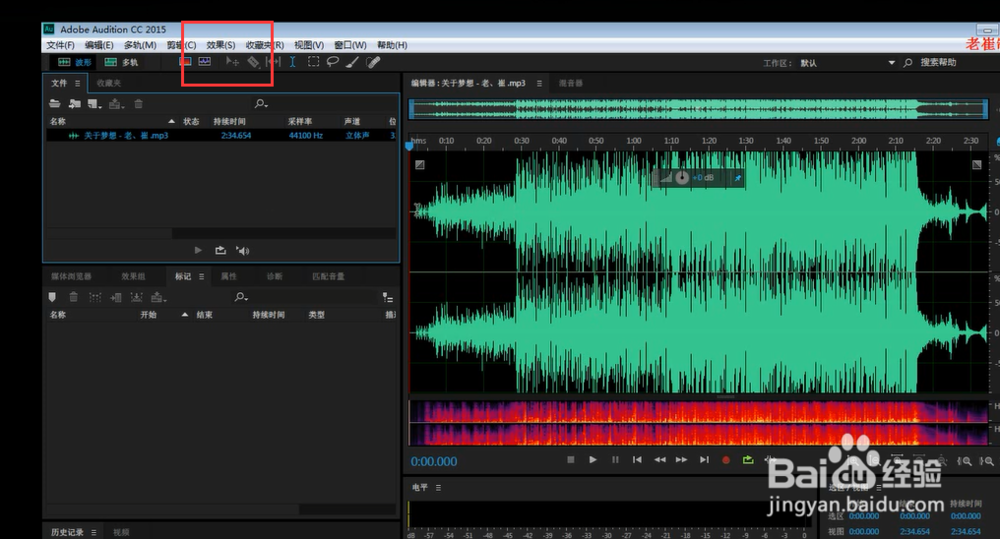Viewport: 1000px width, 539px height.
Task: Select the Move tool in toolbar
Action: coord(232,62)
